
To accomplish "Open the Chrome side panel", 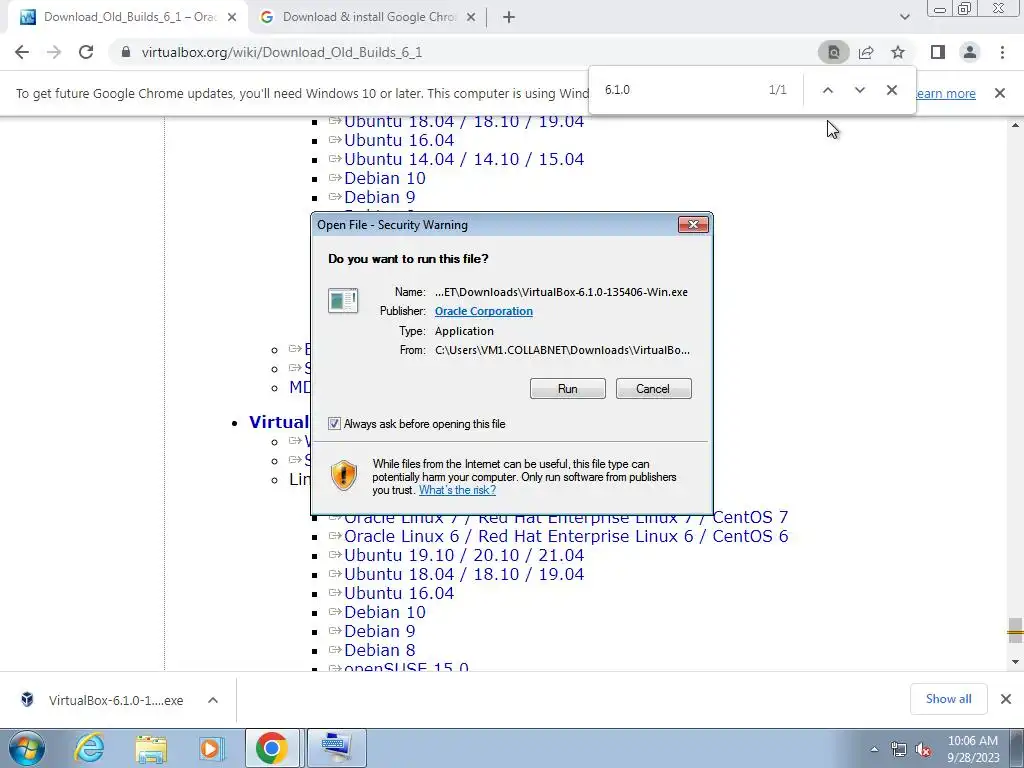I will coord(938,52).
